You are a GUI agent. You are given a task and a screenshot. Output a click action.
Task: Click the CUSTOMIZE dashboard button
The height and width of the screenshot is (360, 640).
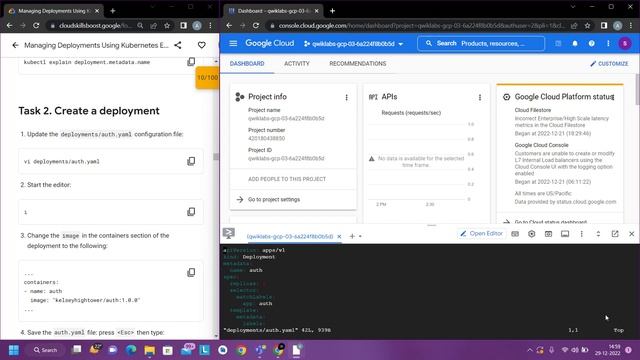point(609,64)
